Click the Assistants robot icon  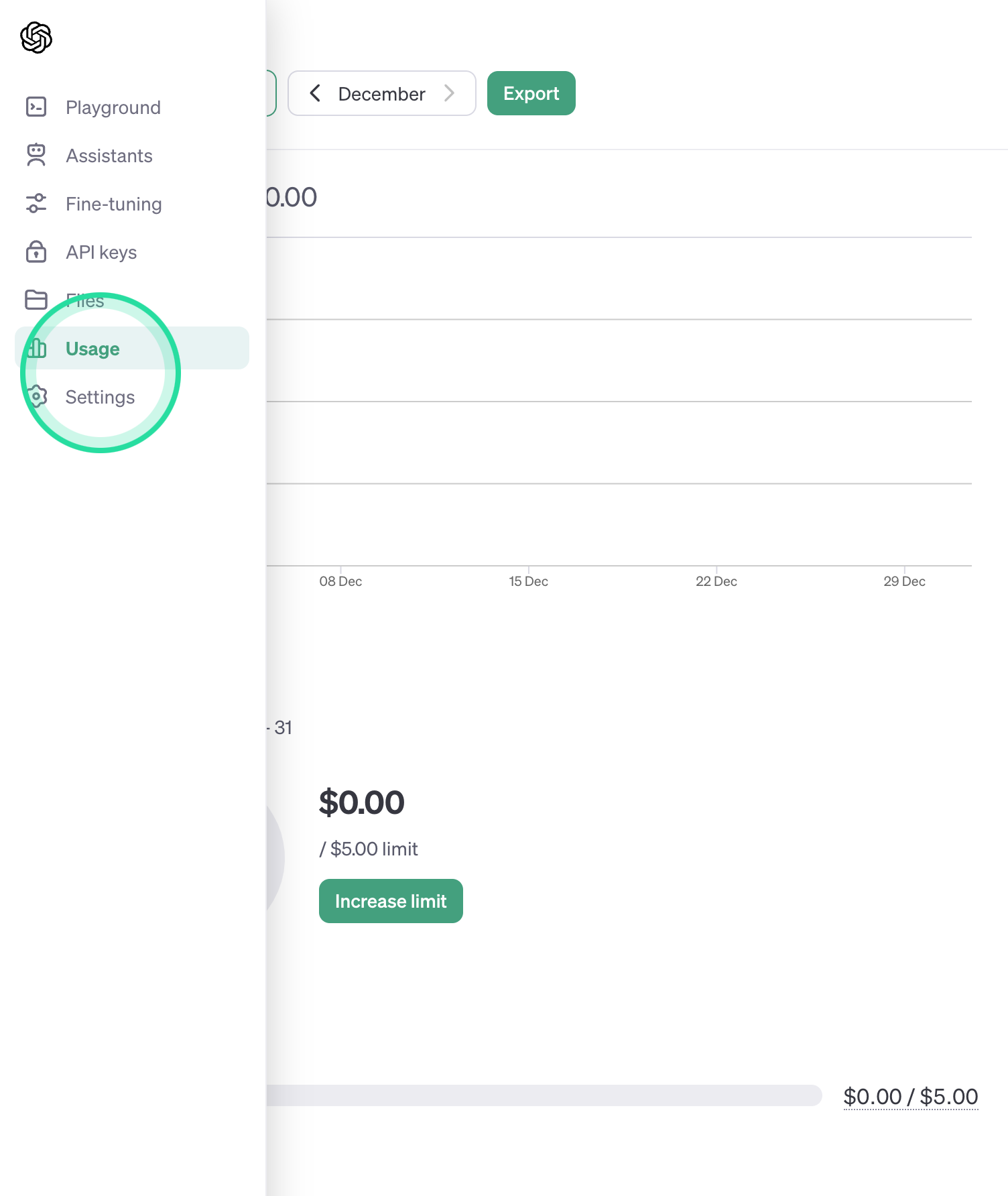coord(36,155)
